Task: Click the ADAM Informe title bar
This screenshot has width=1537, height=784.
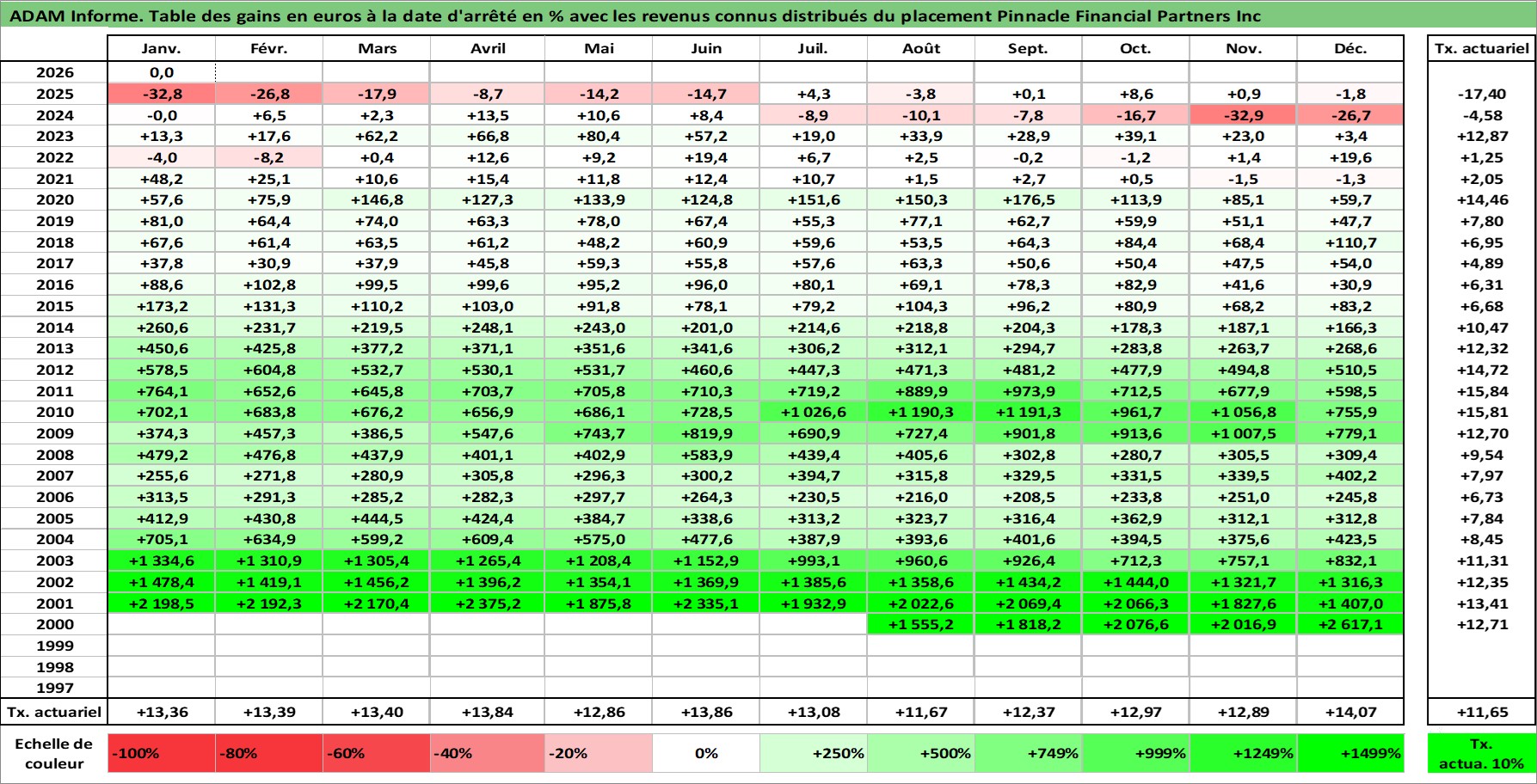Action: coord(768,15)
